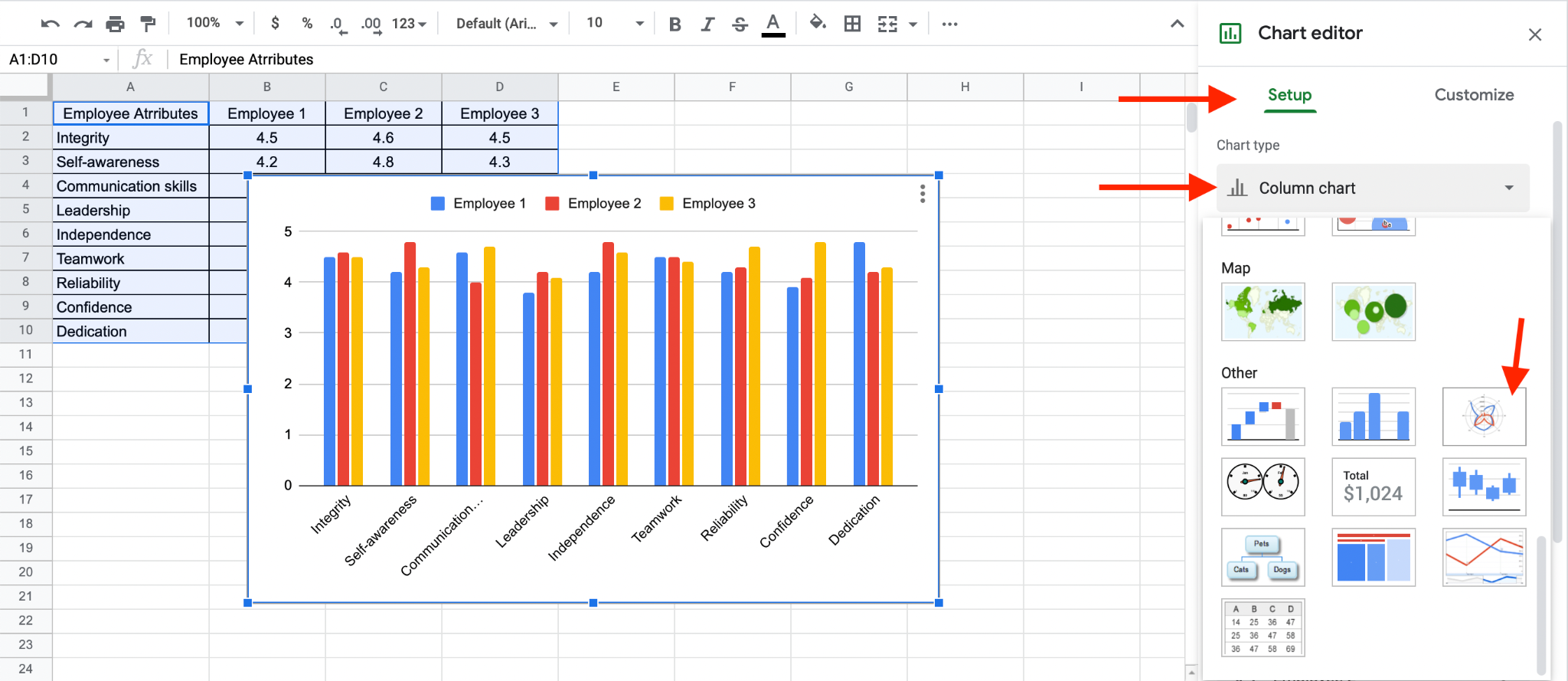Select the Communication skills cell

pos(130,186)
